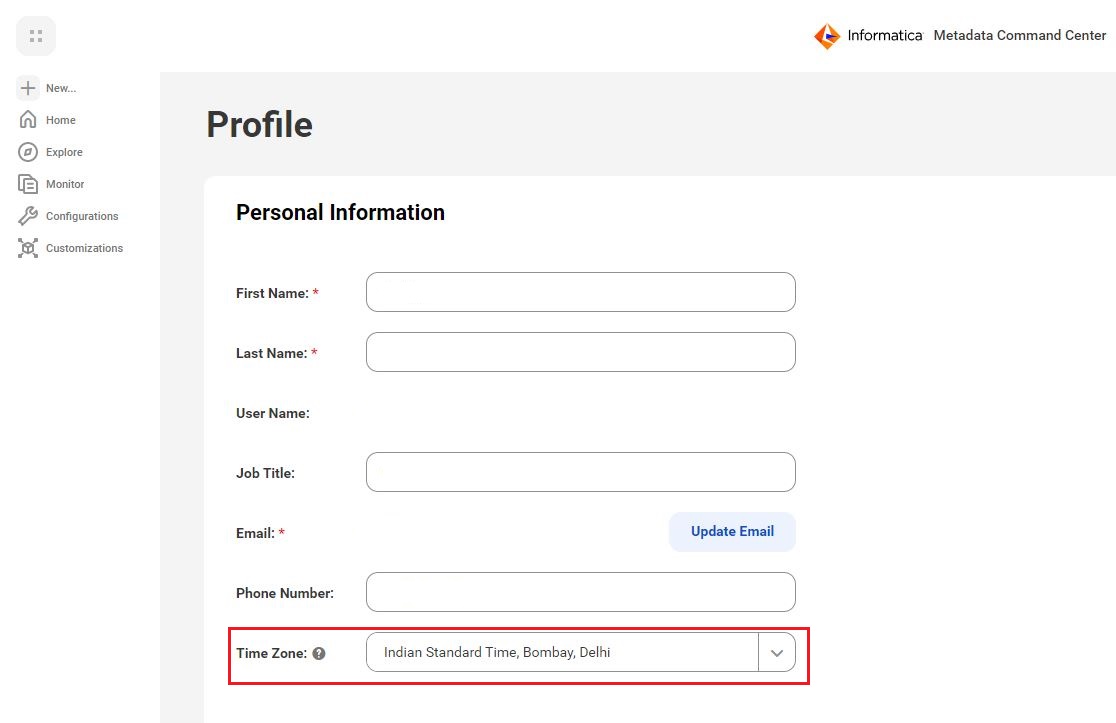Click the Monitor icon in sidebar
The image size is (1116, 723).
coord(28,184)
